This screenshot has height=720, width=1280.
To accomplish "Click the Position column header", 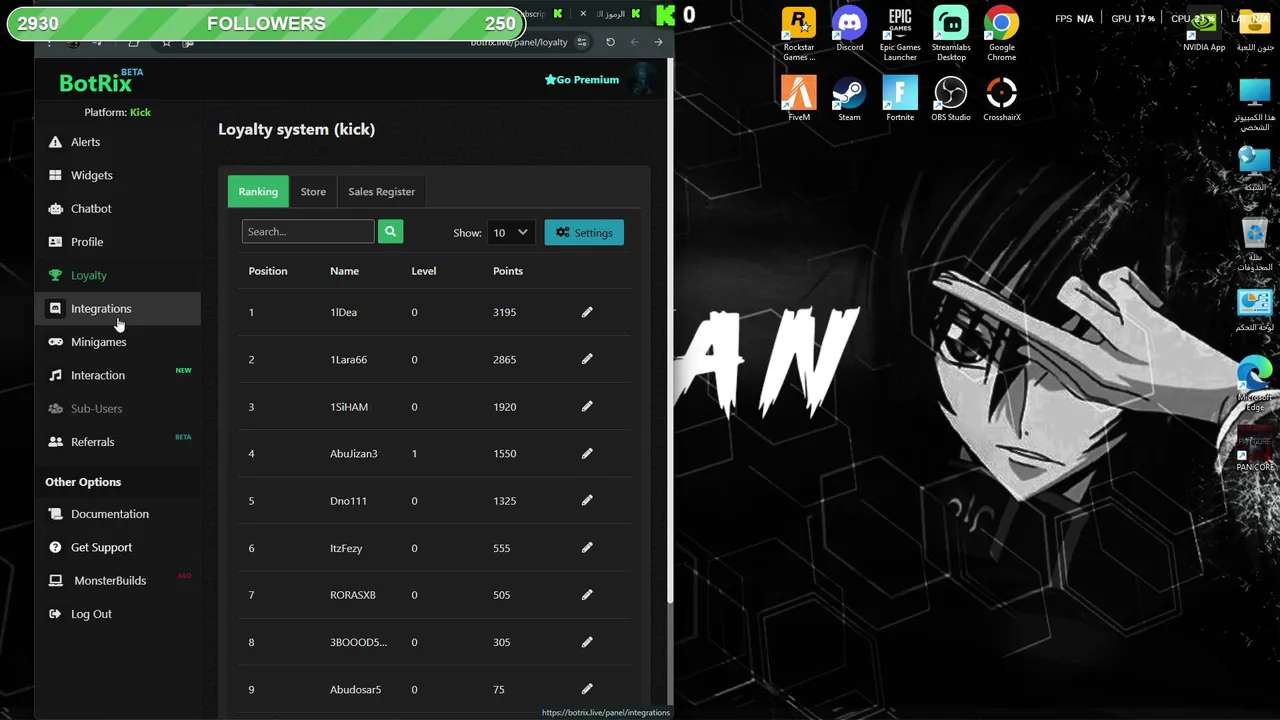I will point(268,271).
